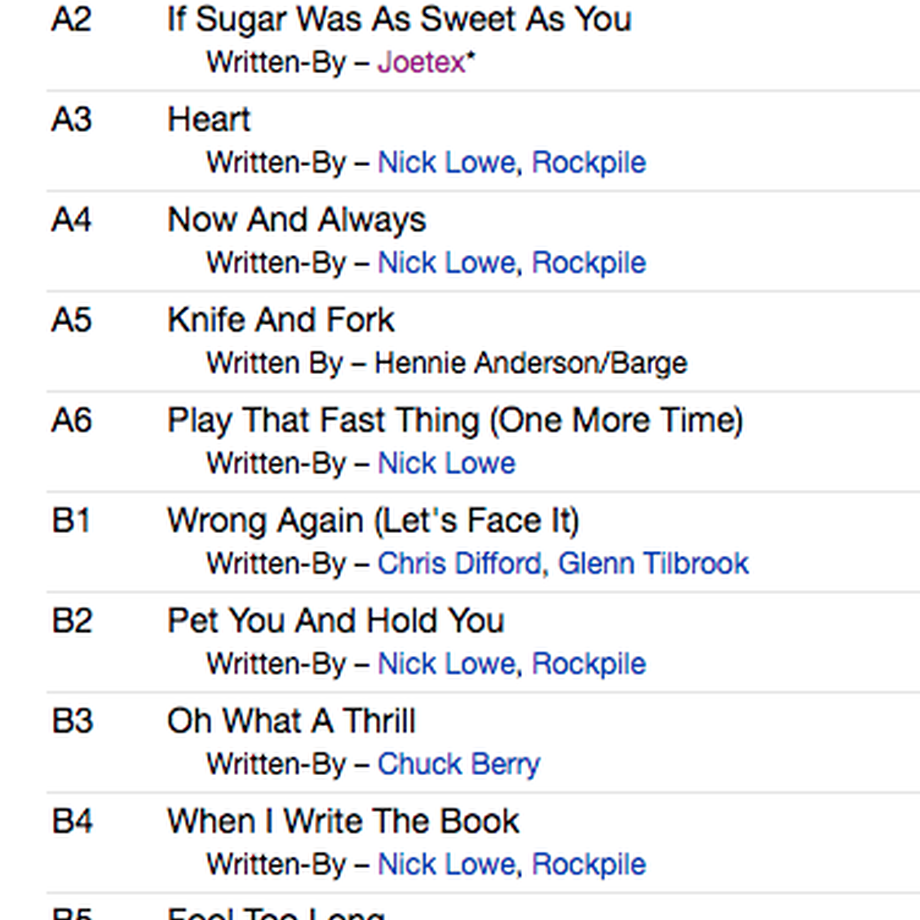Open Nick Lowe link under Pet You And Hold You
This screenshot has width=920, height=920.
coord(446,664)
